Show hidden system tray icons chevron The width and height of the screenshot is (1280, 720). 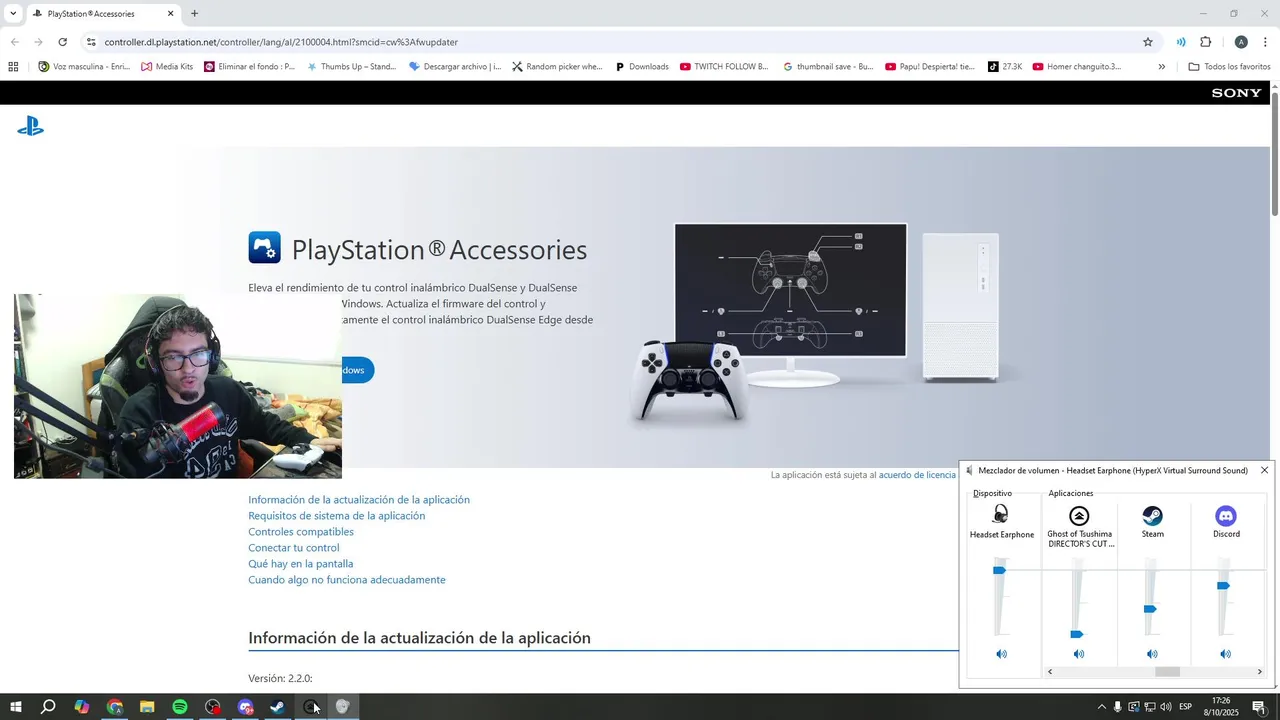coord(1102,707)
